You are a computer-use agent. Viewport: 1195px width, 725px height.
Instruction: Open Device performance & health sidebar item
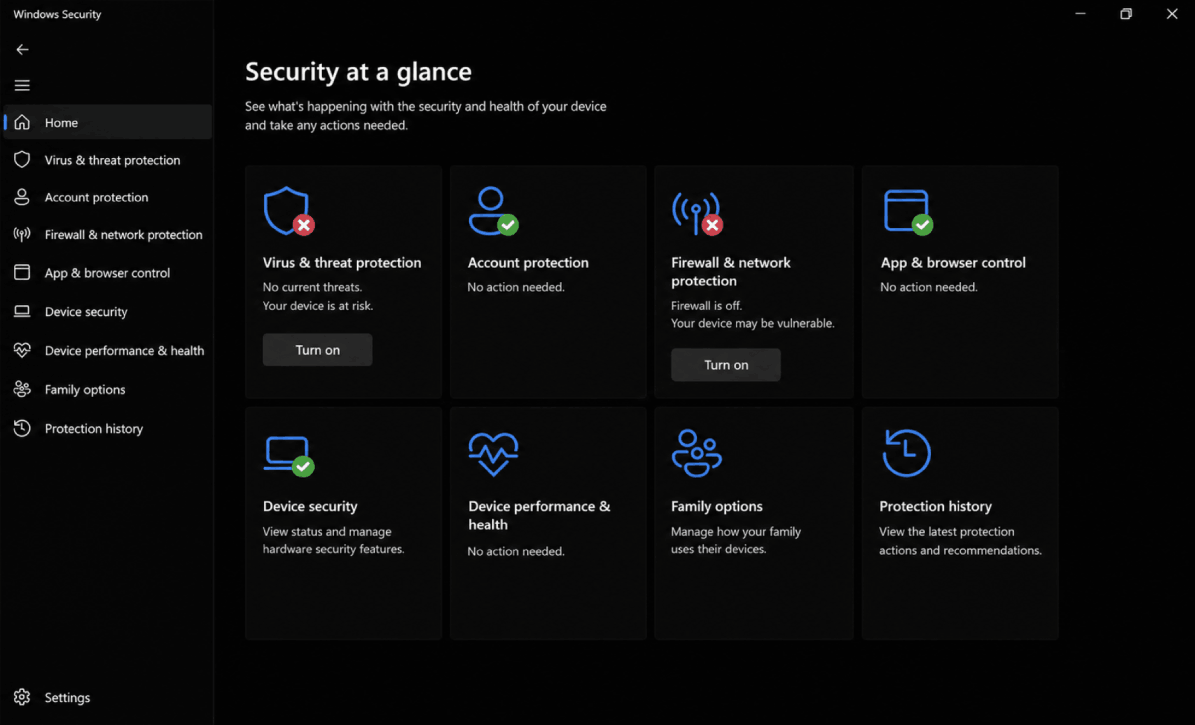[107, 350]
